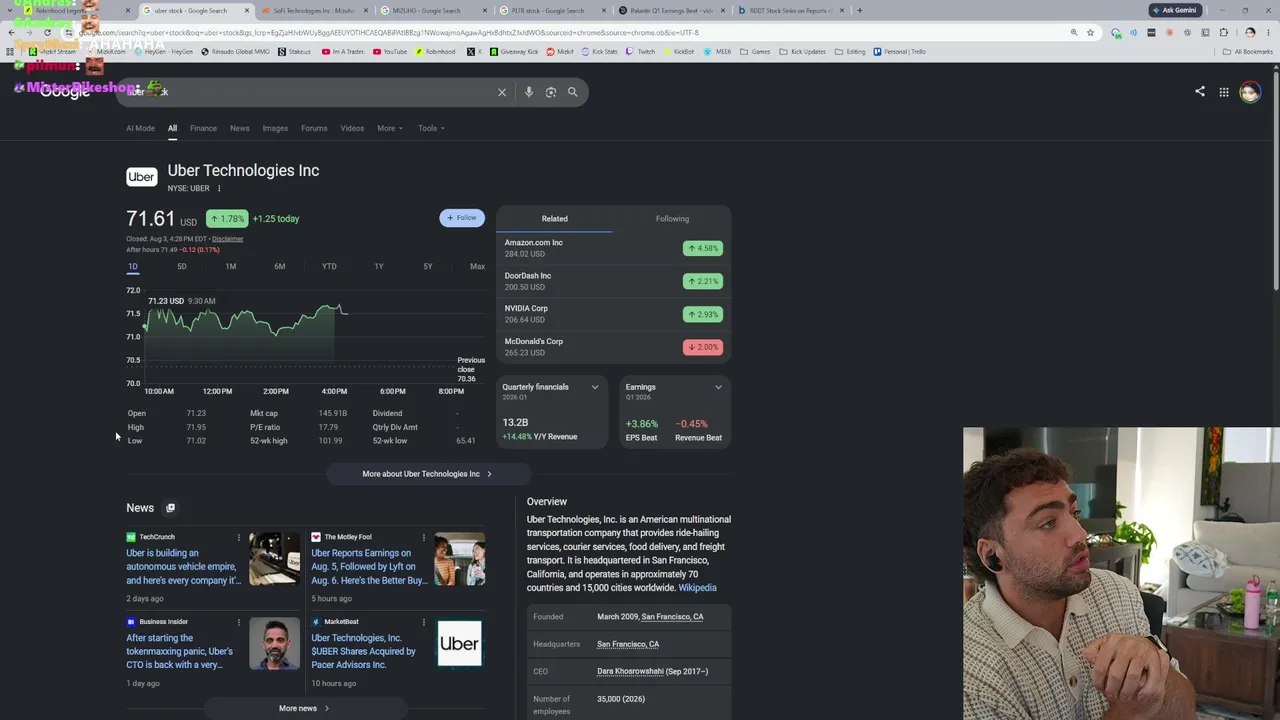Switch to AI Mode search tab
Viewport: 1280px width, 720px height.
point(140,128)
